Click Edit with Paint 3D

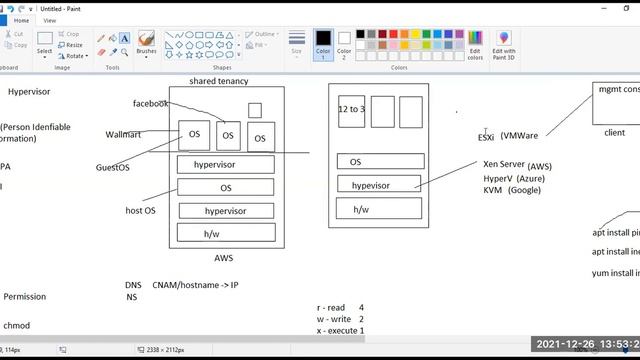pyautogui.click(x=504, y=45)
